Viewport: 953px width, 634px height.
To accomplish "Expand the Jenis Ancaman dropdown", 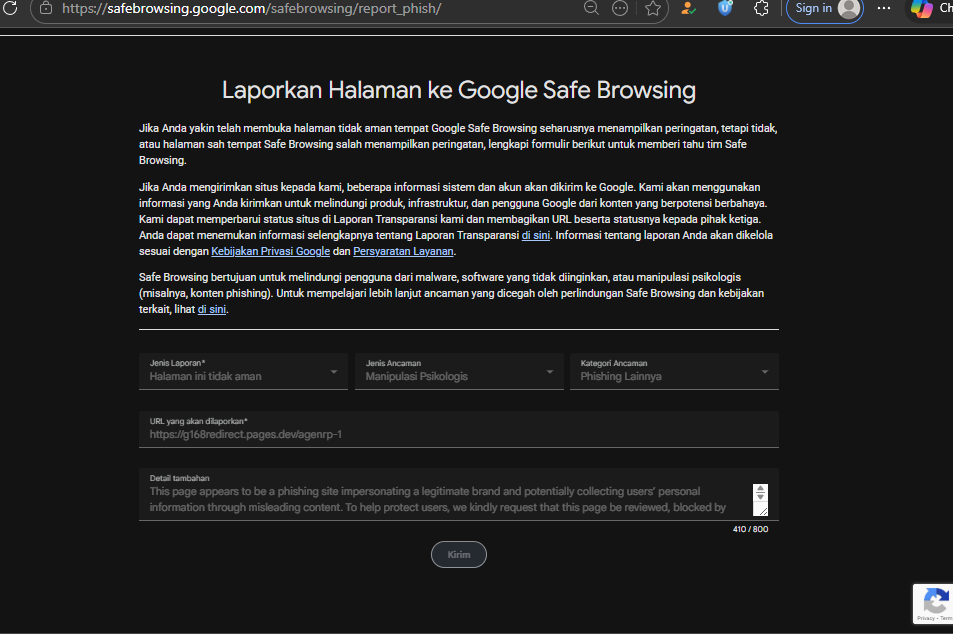I will click(x=459, y=371).
